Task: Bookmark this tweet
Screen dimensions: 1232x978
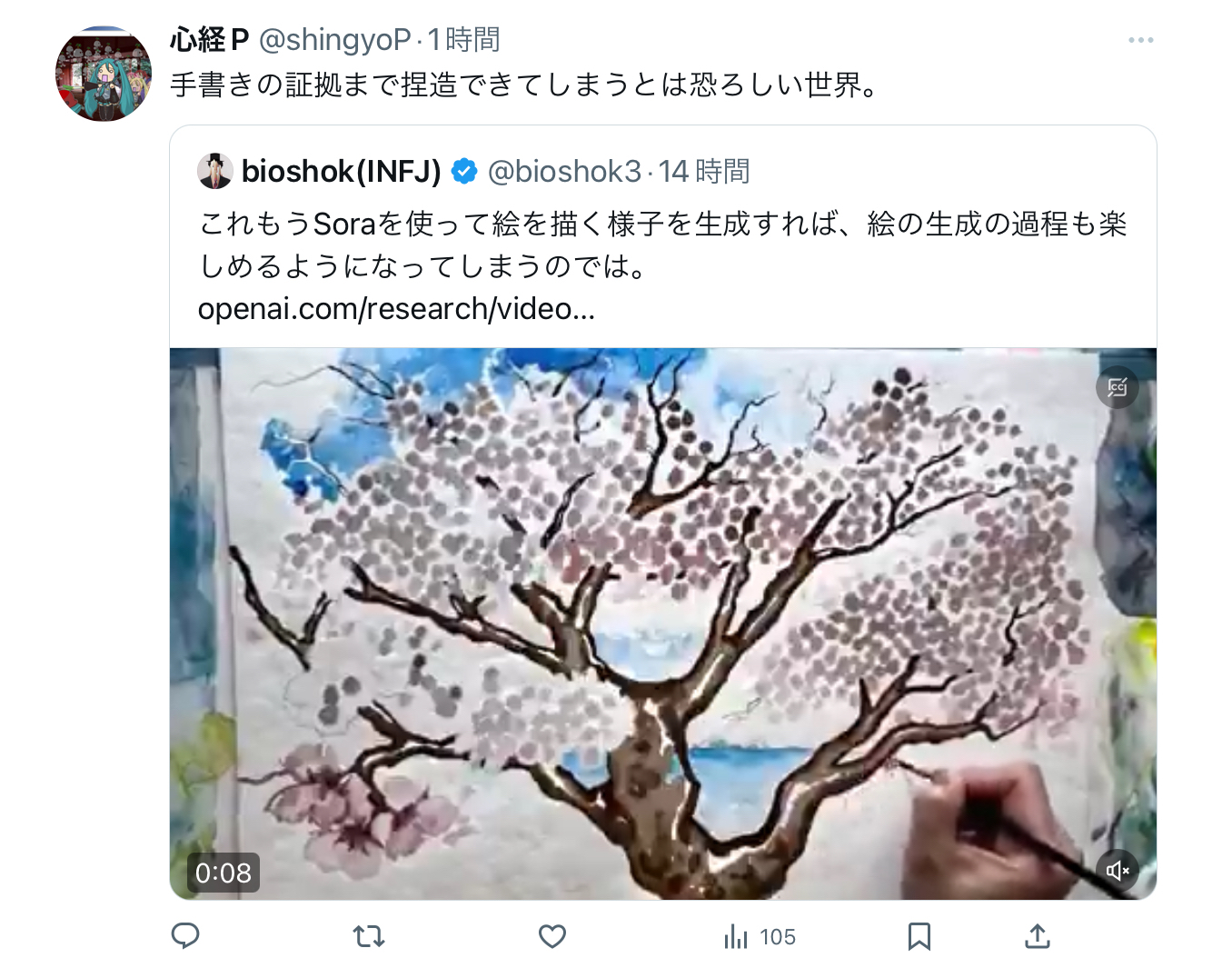Action: pos(919,935)
